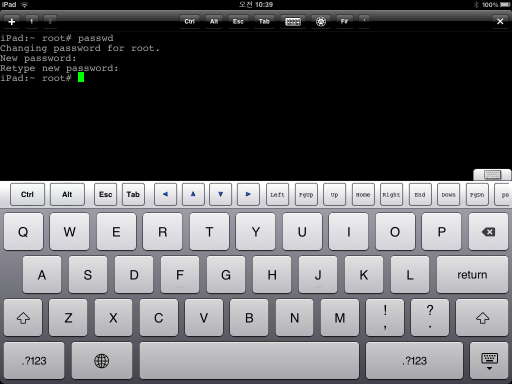
Task: Tap the Left key in the extra key row
Action: [277, 194]
